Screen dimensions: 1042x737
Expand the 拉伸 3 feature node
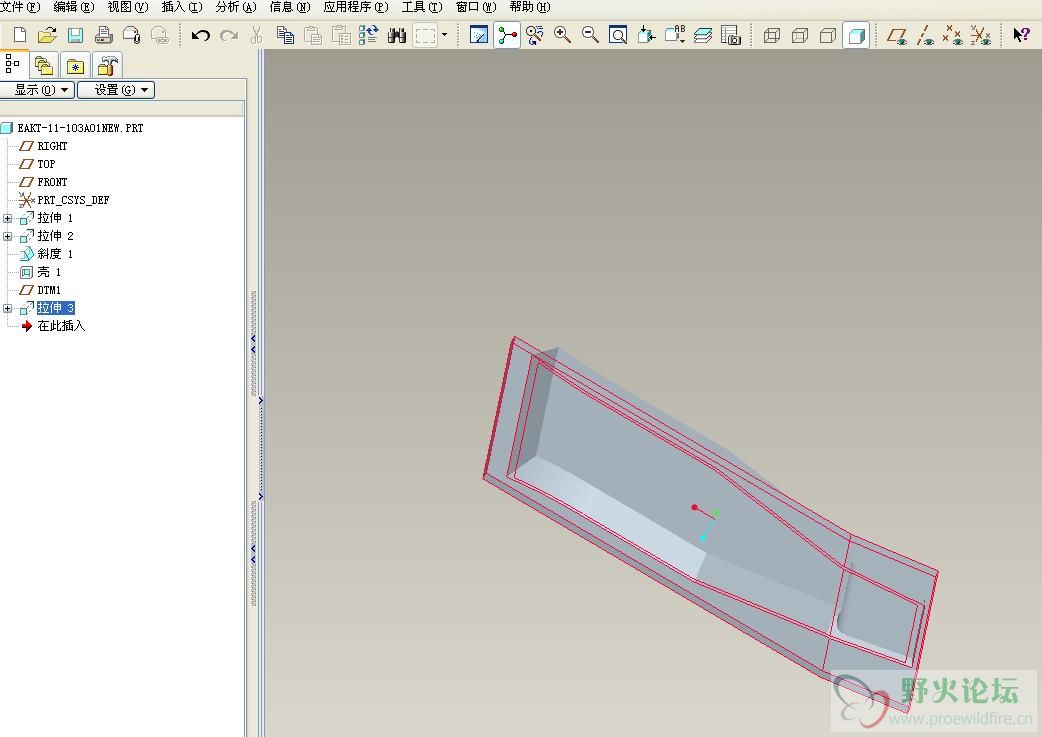[x=7, y=308]
